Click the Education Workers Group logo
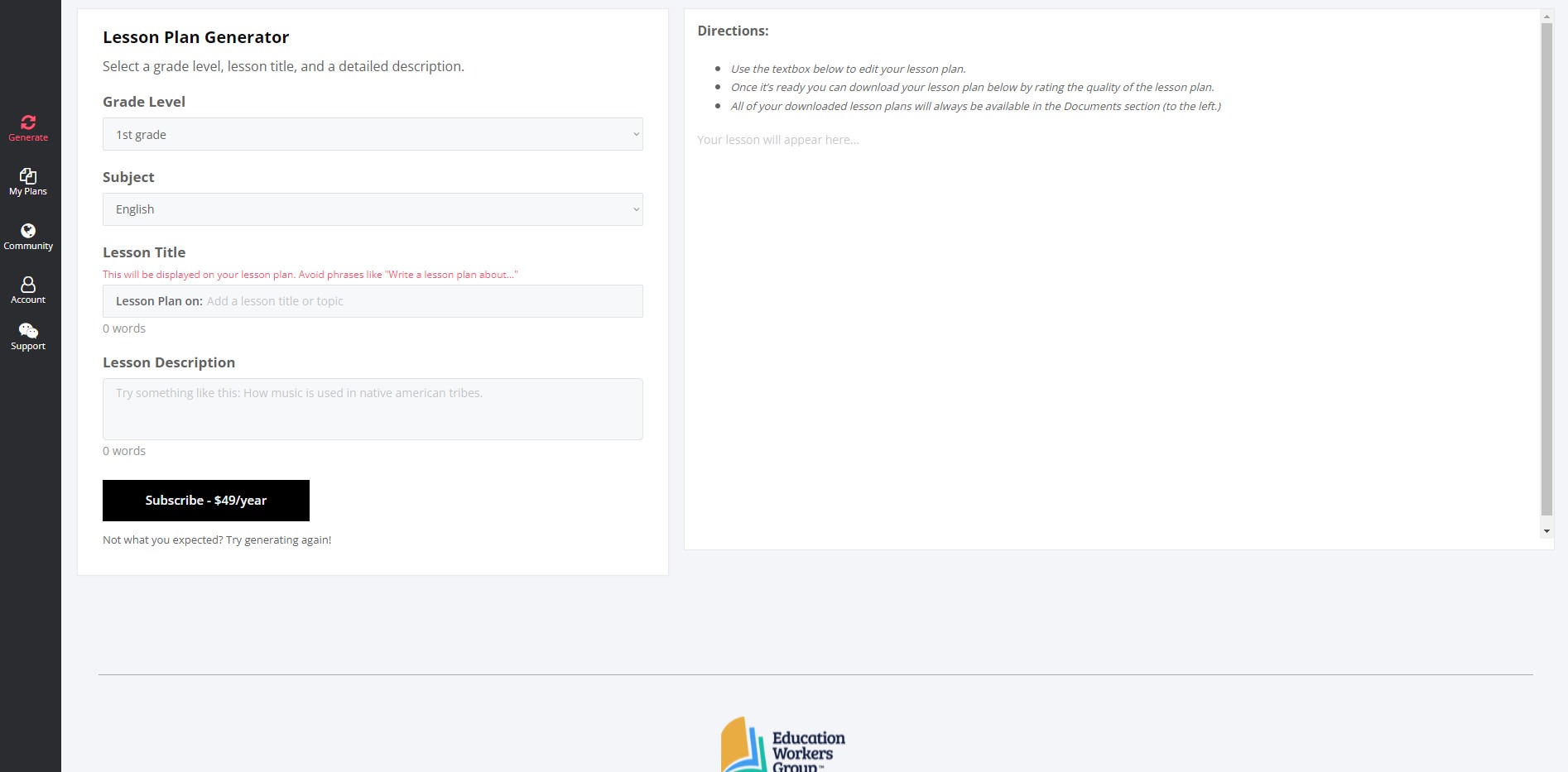1568x772 pixels. coord(783,744)
